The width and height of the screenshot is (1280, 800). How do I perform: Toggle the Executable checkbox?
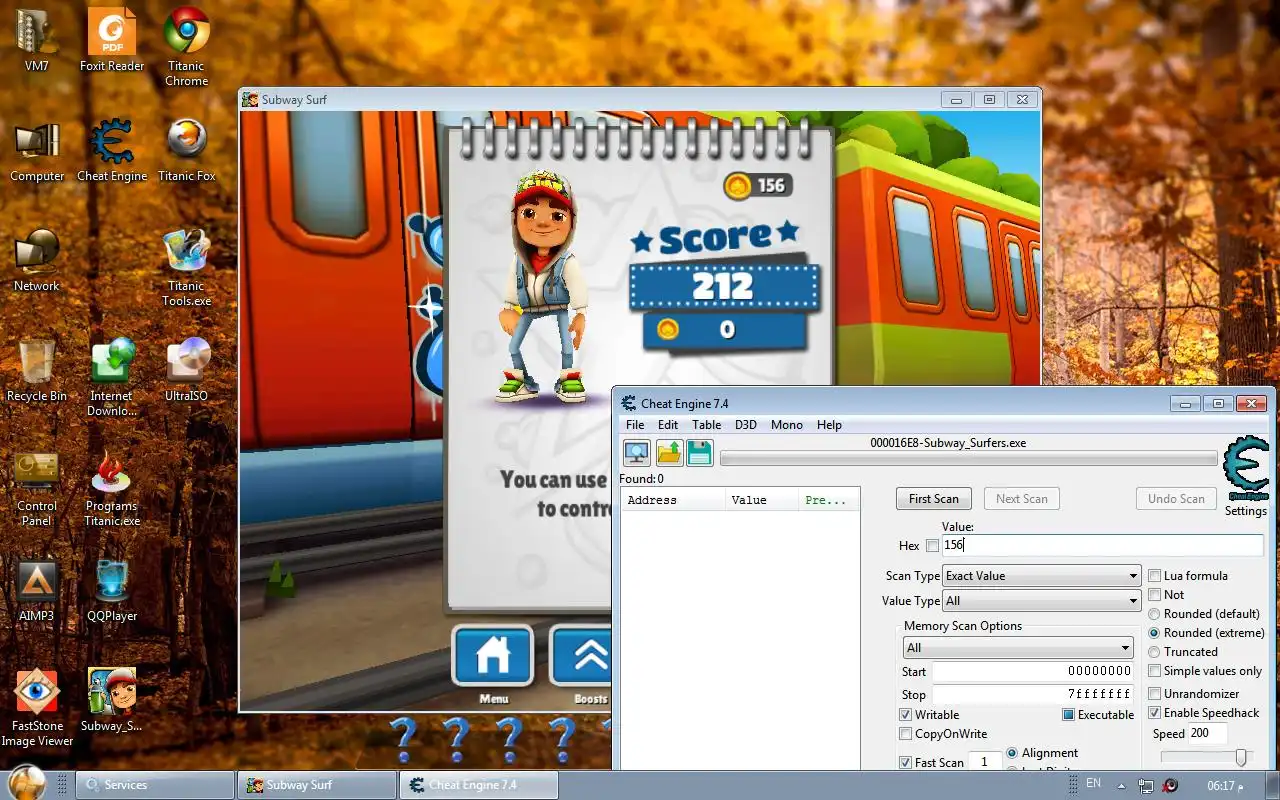[x=1069, y=715]
